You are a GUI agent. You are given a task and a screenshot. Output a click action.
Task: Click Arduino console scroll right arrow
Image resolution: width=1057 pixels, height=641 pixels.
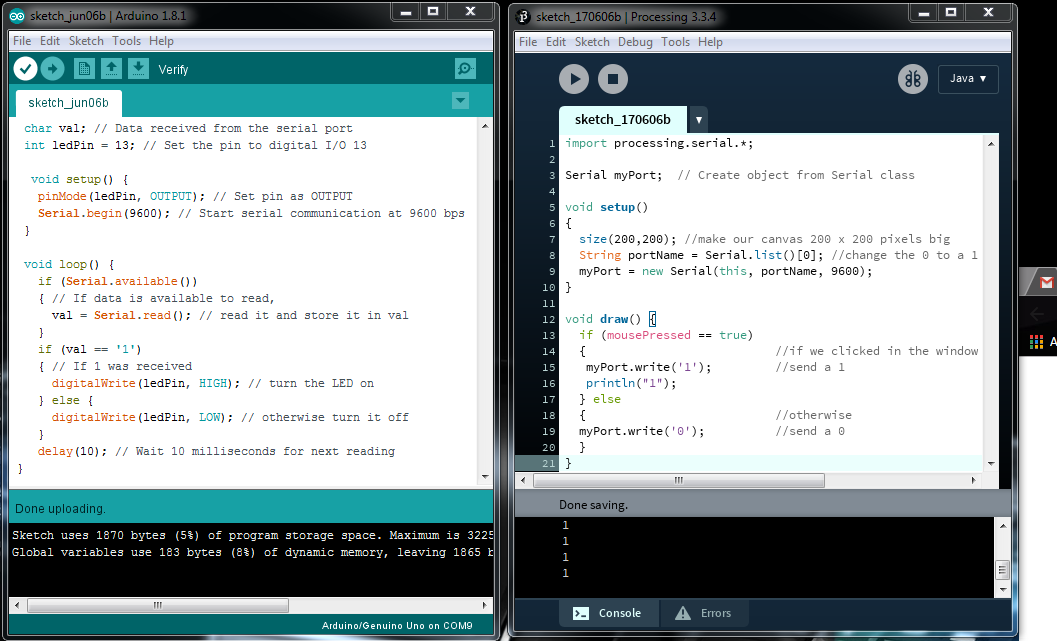coord(484,605)
